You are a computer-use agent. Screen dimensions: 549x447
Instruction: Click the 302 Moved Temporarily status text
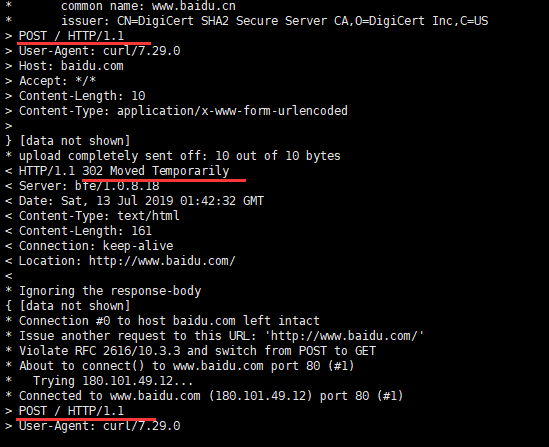point(155,171)
